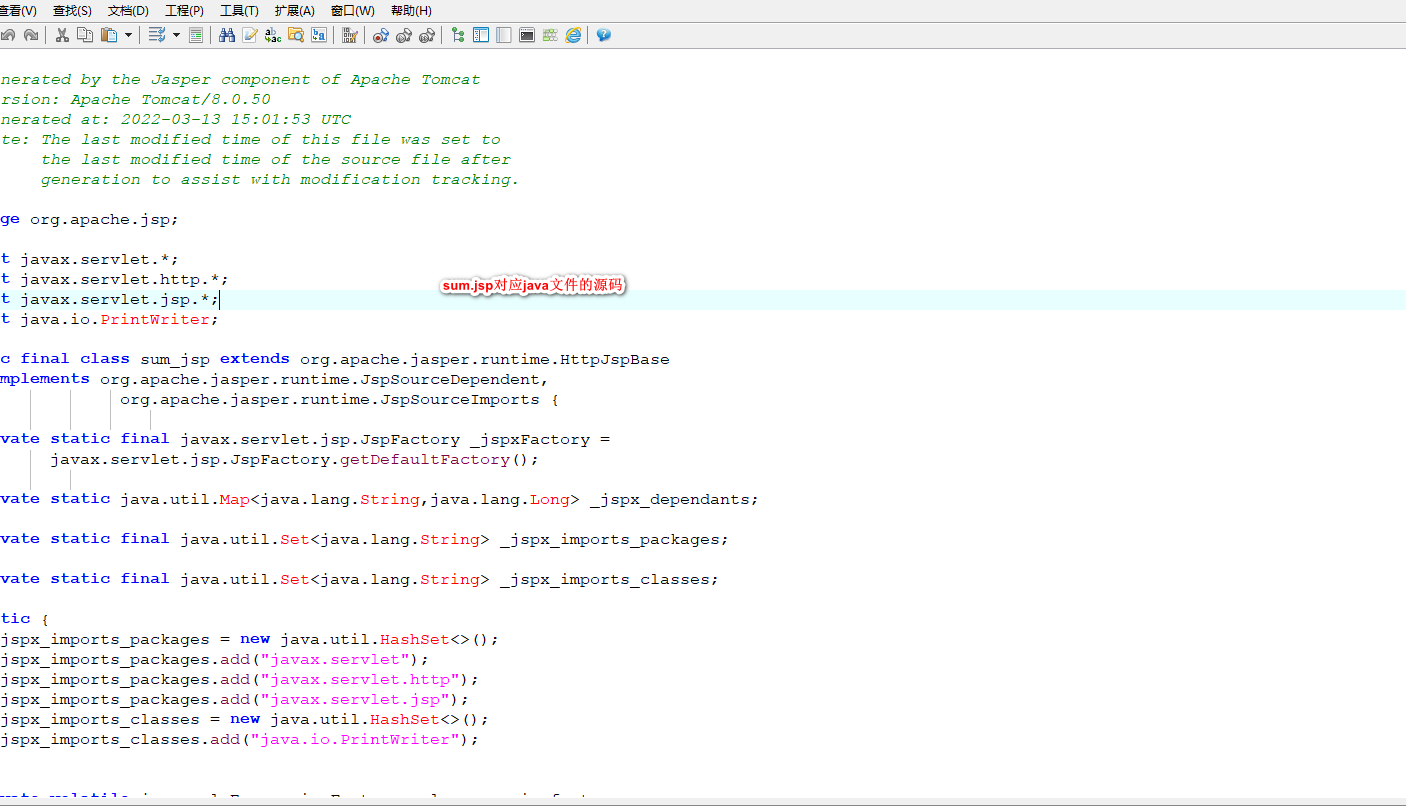
Task: Show the outline tree icon
Action: [x=458, y=35]
